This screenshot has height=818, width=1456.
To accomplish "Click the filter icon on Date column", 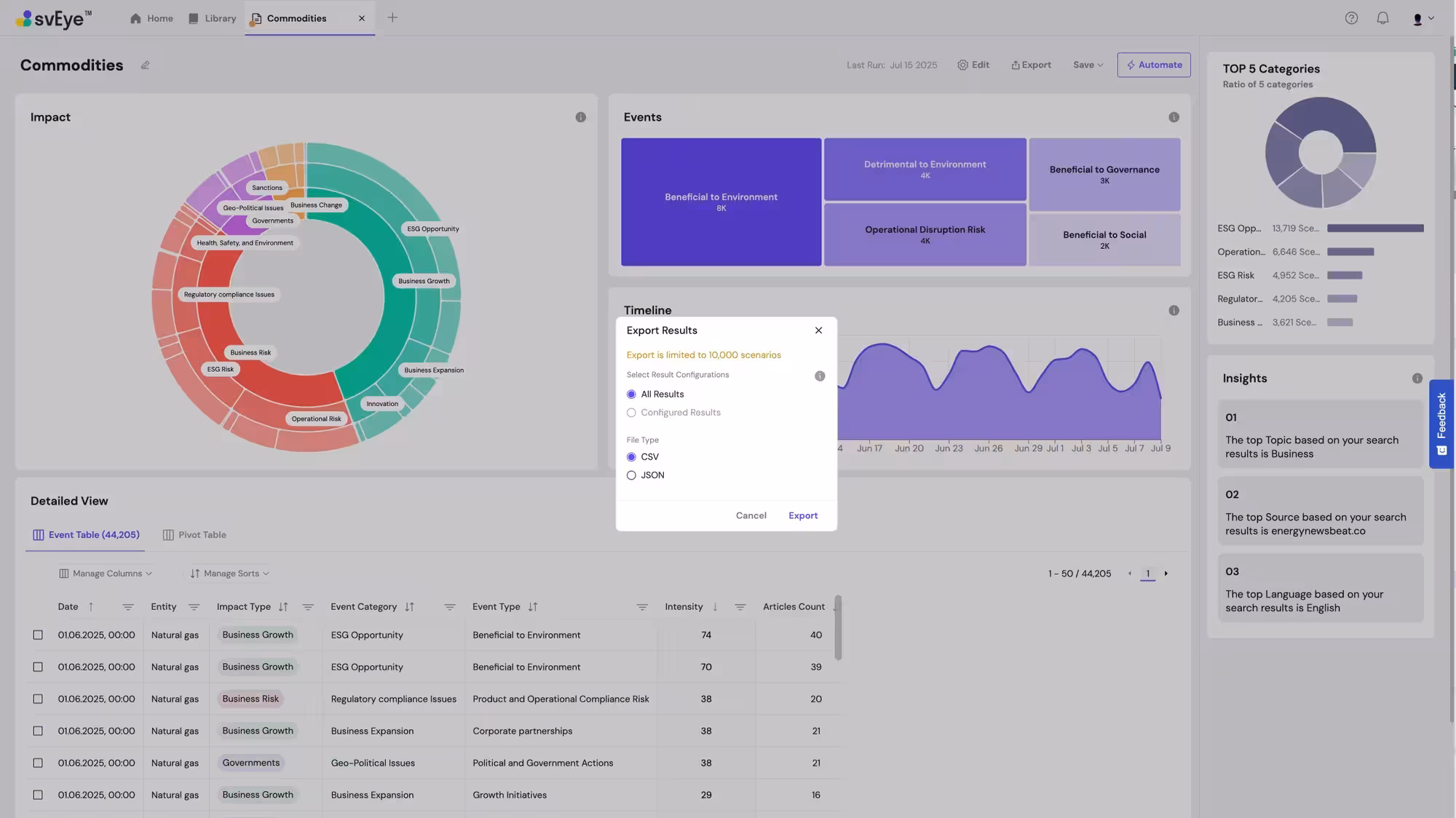I will coord(127,607).
